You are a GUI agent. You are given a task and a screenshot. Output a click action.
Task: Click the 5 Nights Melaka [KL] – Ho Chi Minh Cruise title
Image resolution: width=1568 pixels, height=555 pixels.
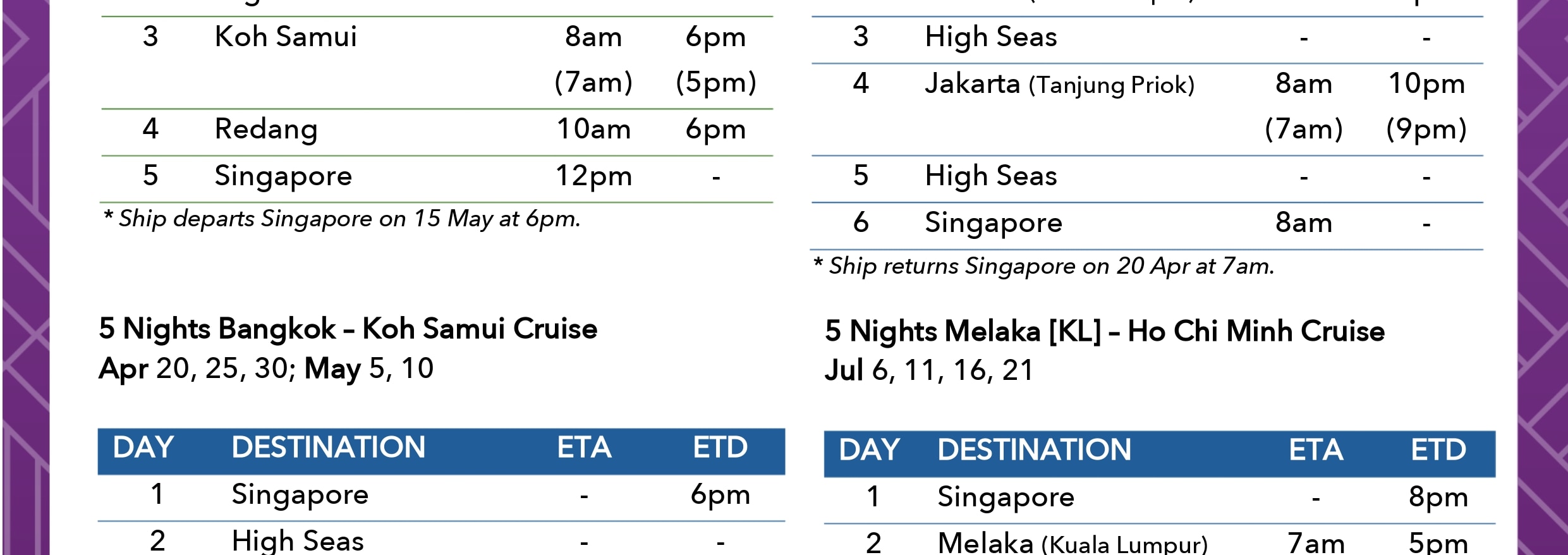(1105, 331)
